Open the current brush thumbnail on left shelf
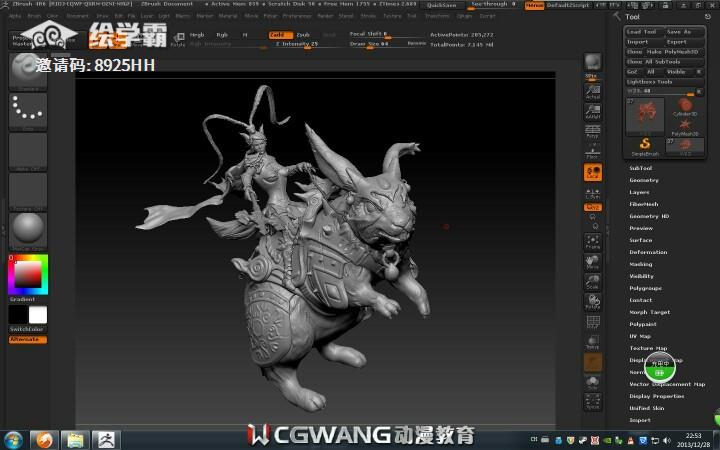This screenshot has width=720, height=450. pyautogui.click(x=28, y=71)
